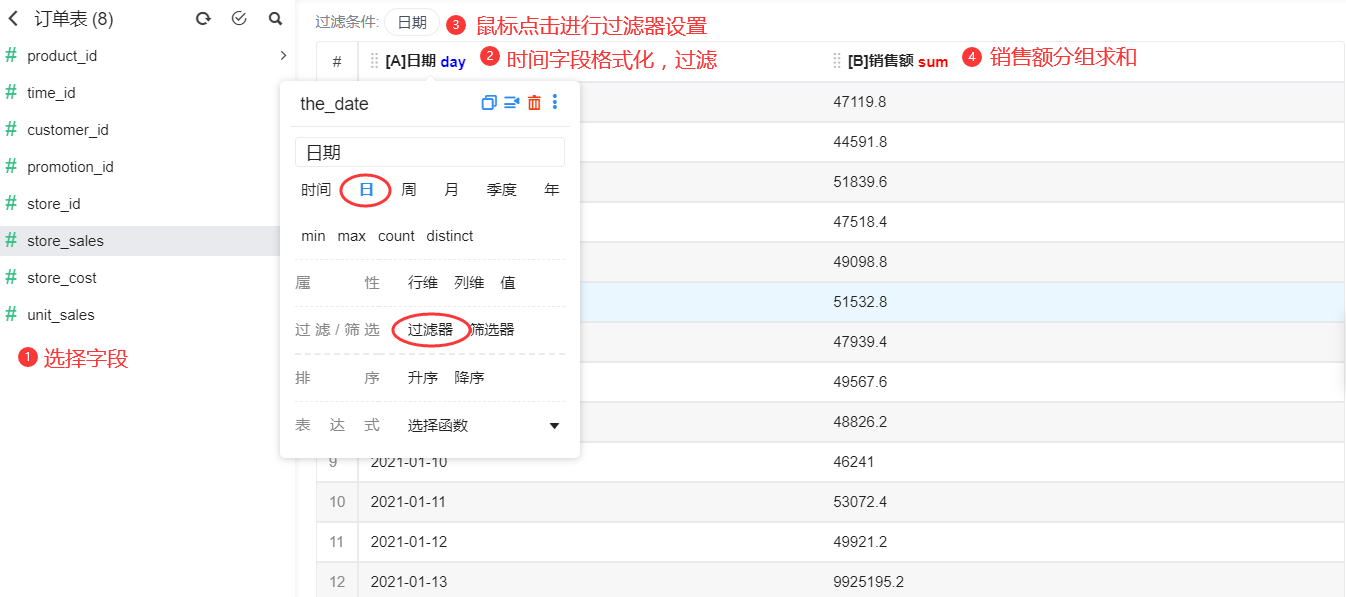Click the # icon beside customer_id
The image size is (1346, 597).
[11, 129]
